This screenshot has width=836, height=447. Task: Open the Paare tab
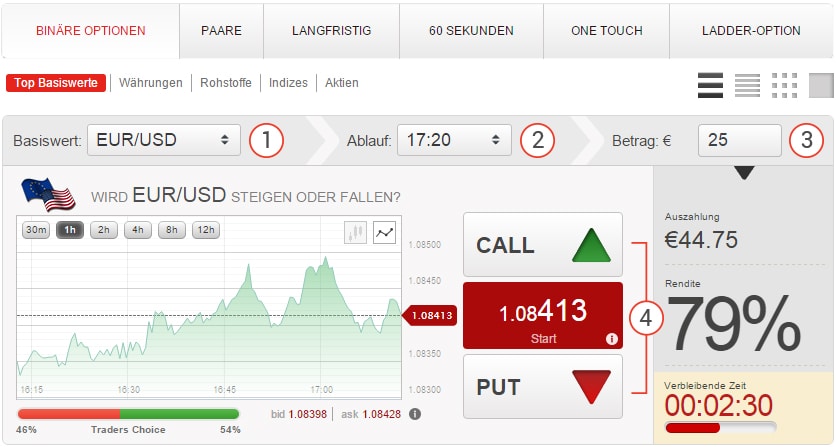pyautogui.click(x=221, y=31)
